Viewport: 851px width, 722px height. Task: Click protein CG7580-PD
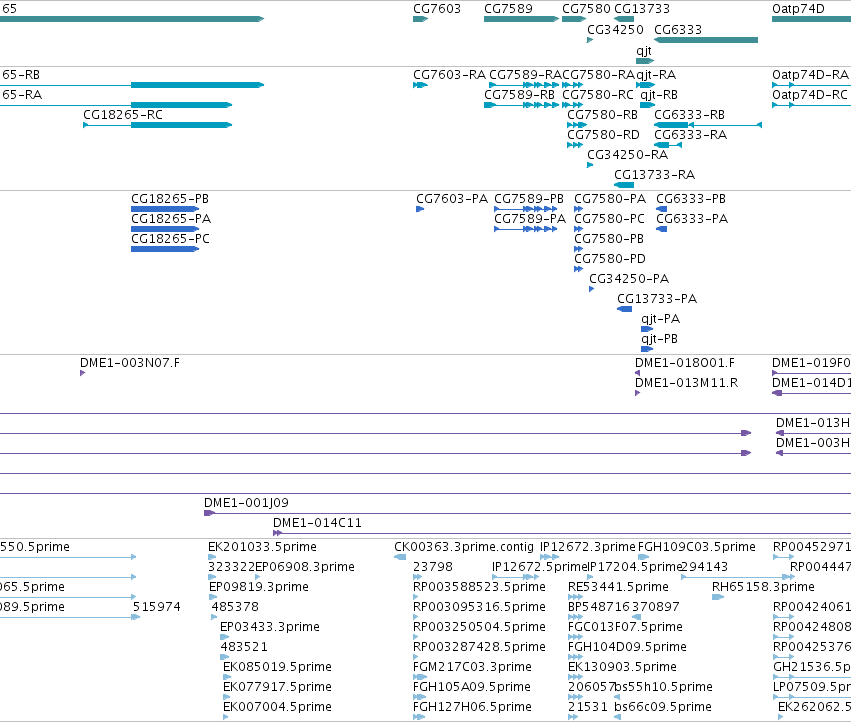[610, 259]
